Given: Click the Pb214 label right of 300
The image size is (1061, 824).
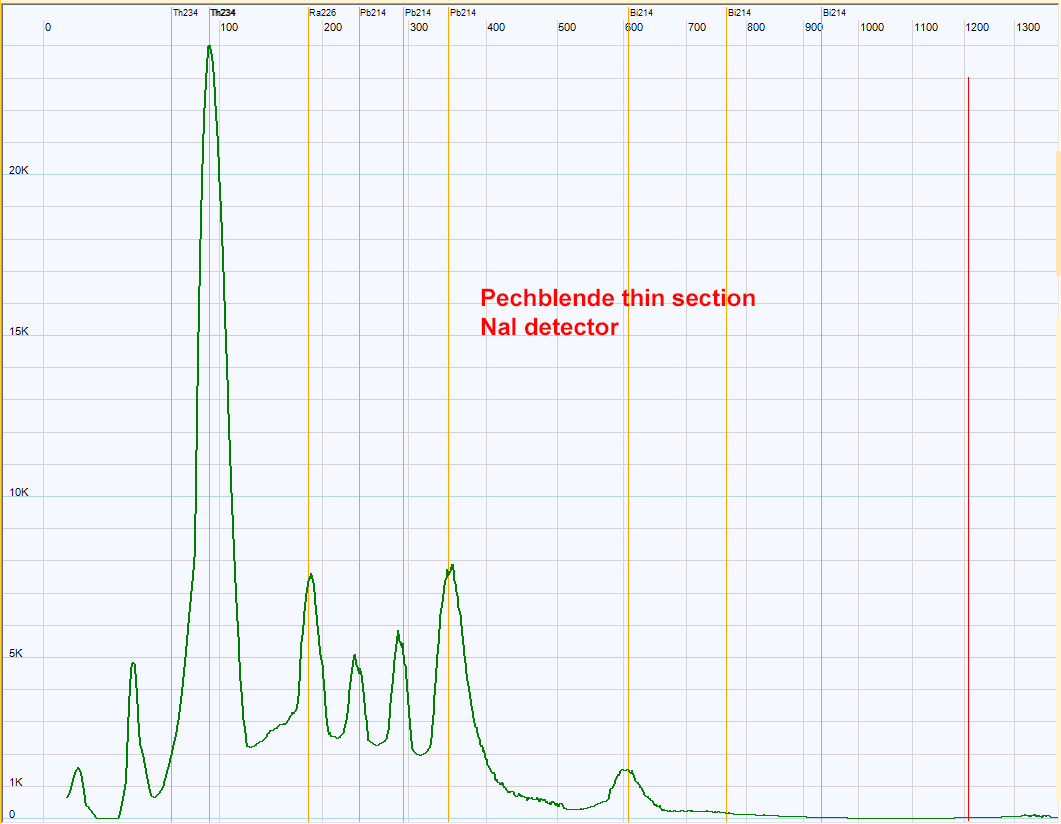Looking at the screenshot, I should [x=463, y=13].
